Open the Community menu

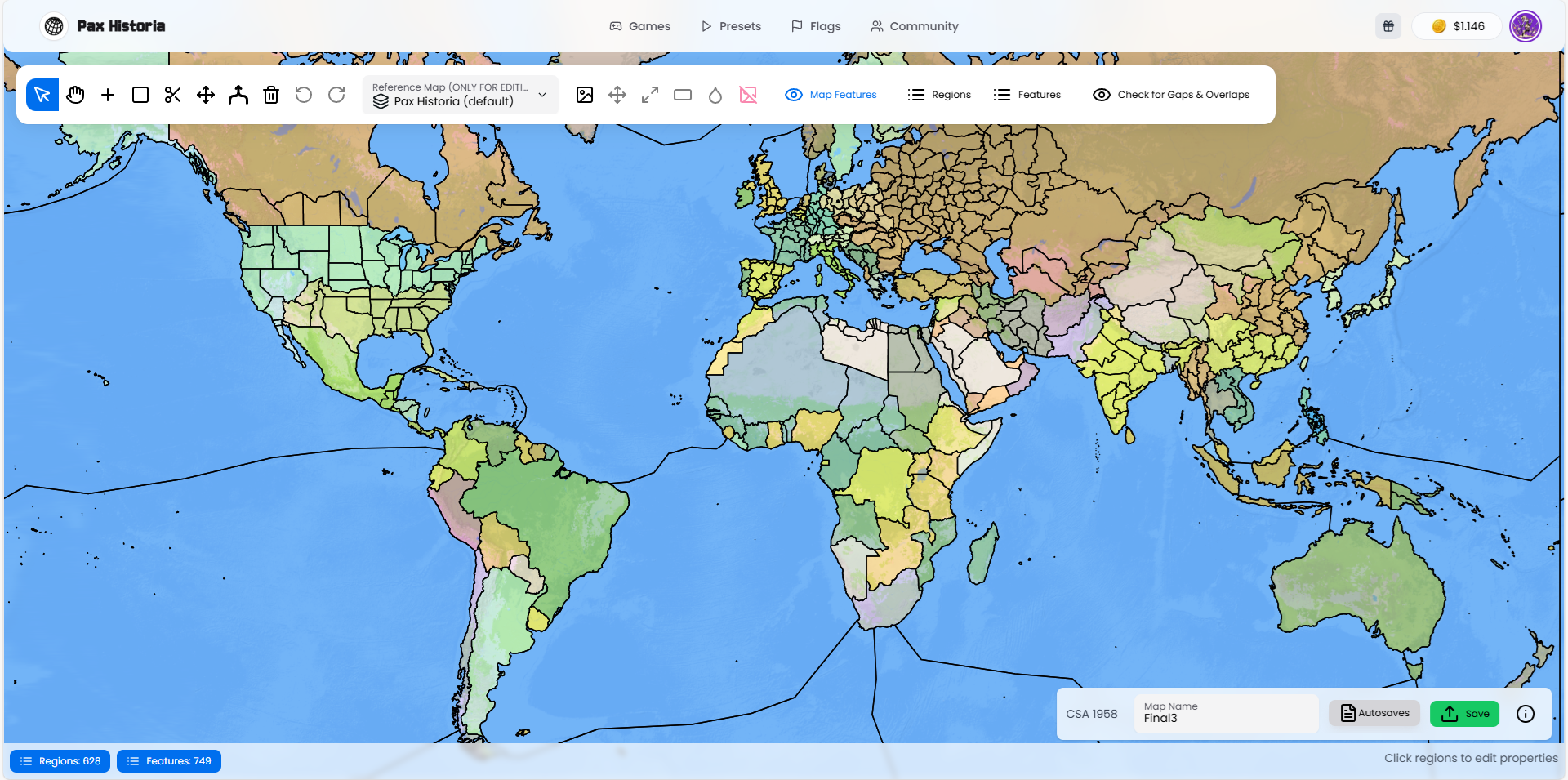click(x=915, y=26)
